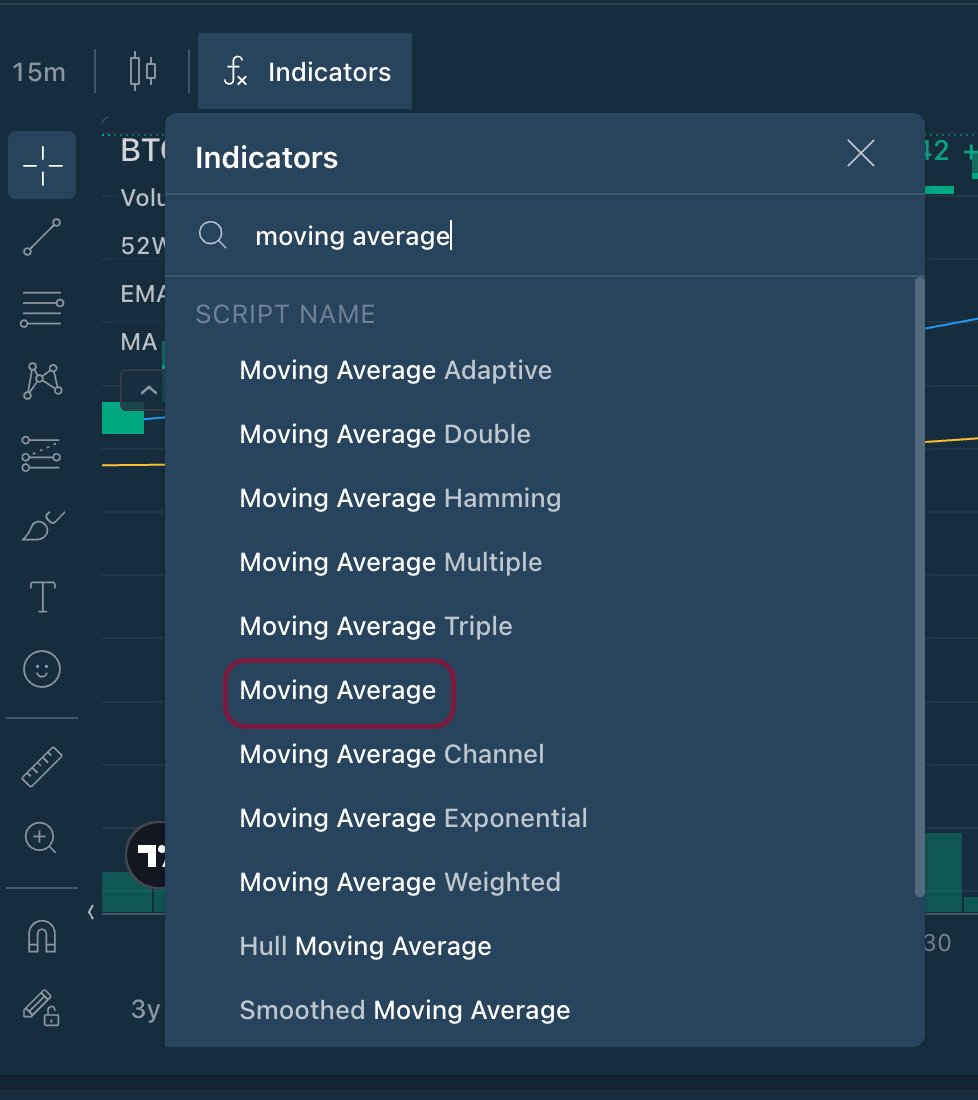This screenshot has width=978, height=1100.
Task: Pick the Text annotation tool
Action: coord(42,597)
